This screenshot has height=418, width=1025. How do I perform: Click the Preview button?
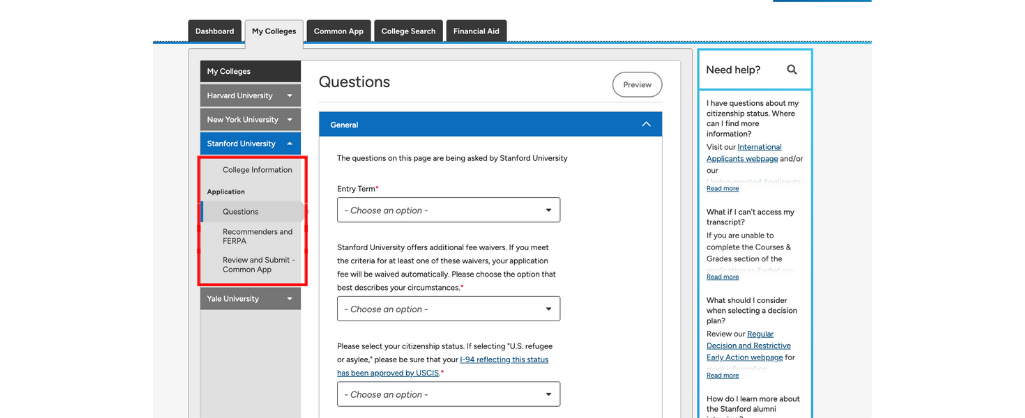point(637,84)
